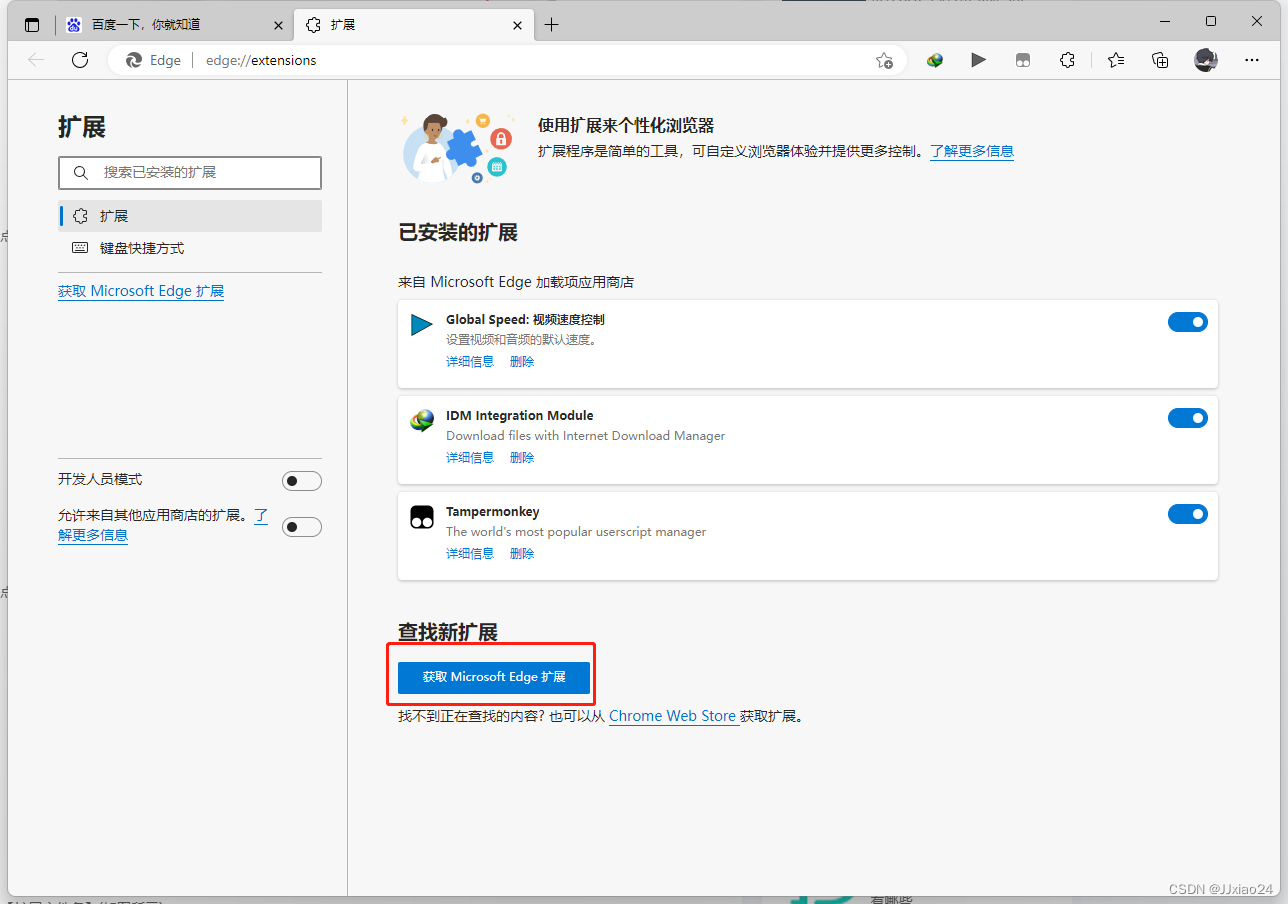Open a new tab with plus button
Screen dimensions: 1288x904
click(x=551, y=25)
